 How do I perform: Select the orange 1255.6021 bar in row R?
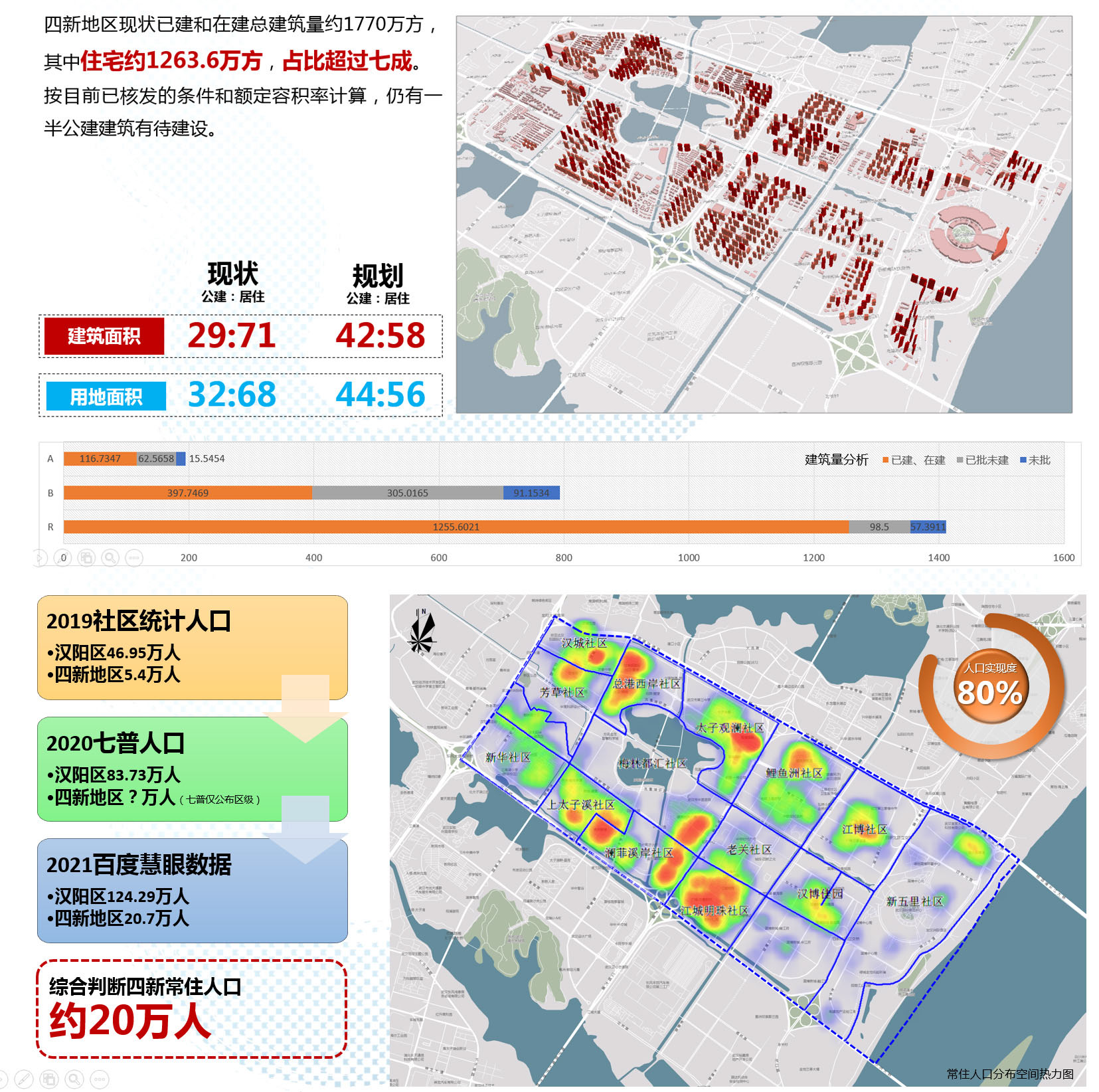click(456, 527)
